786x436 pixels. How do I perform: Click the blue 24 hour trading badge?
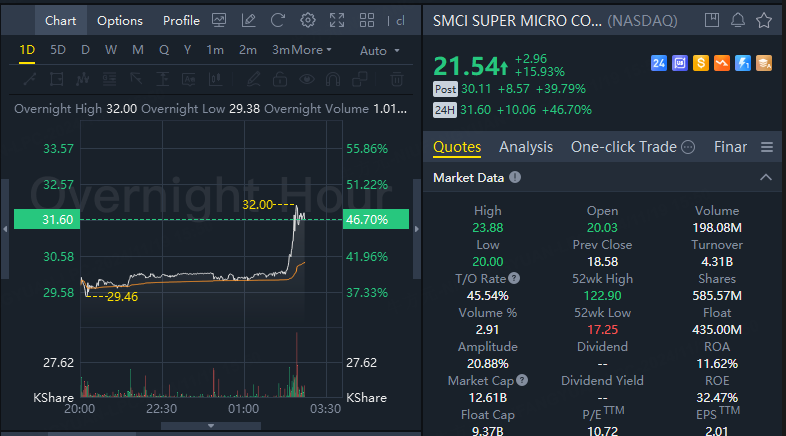point(659,63)
